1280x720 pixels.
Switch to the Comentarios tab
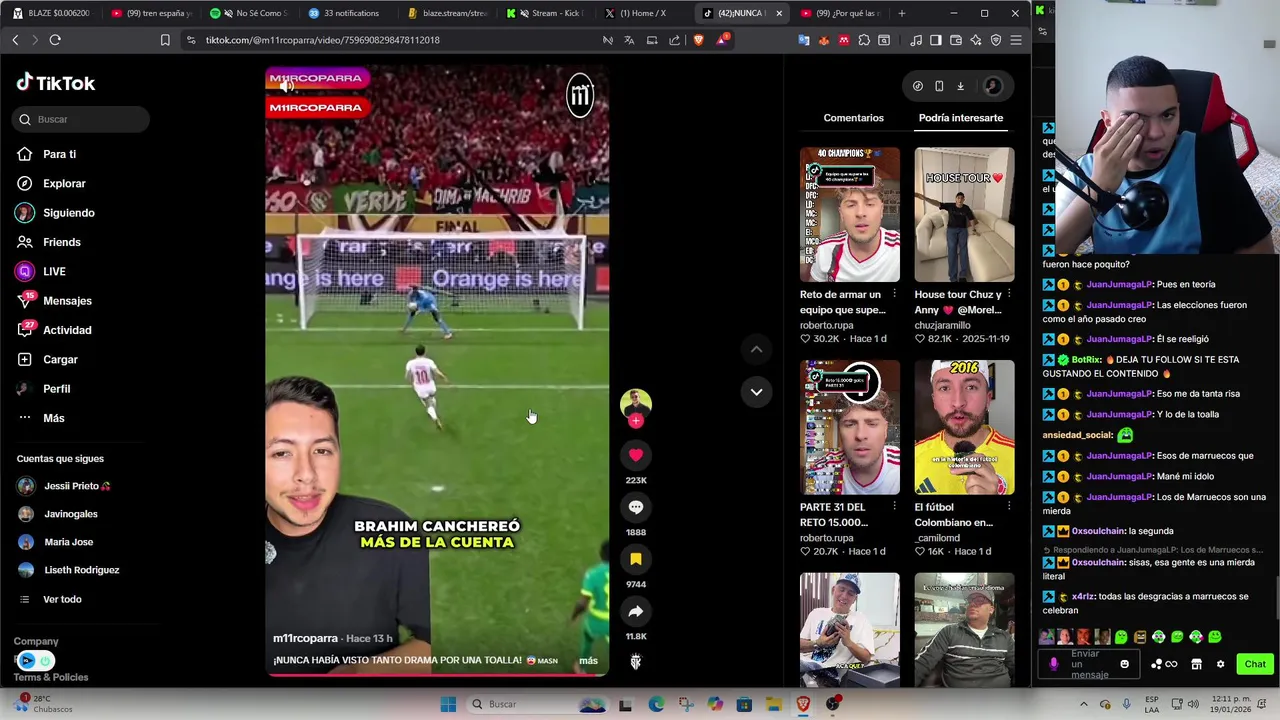point(853,118)
